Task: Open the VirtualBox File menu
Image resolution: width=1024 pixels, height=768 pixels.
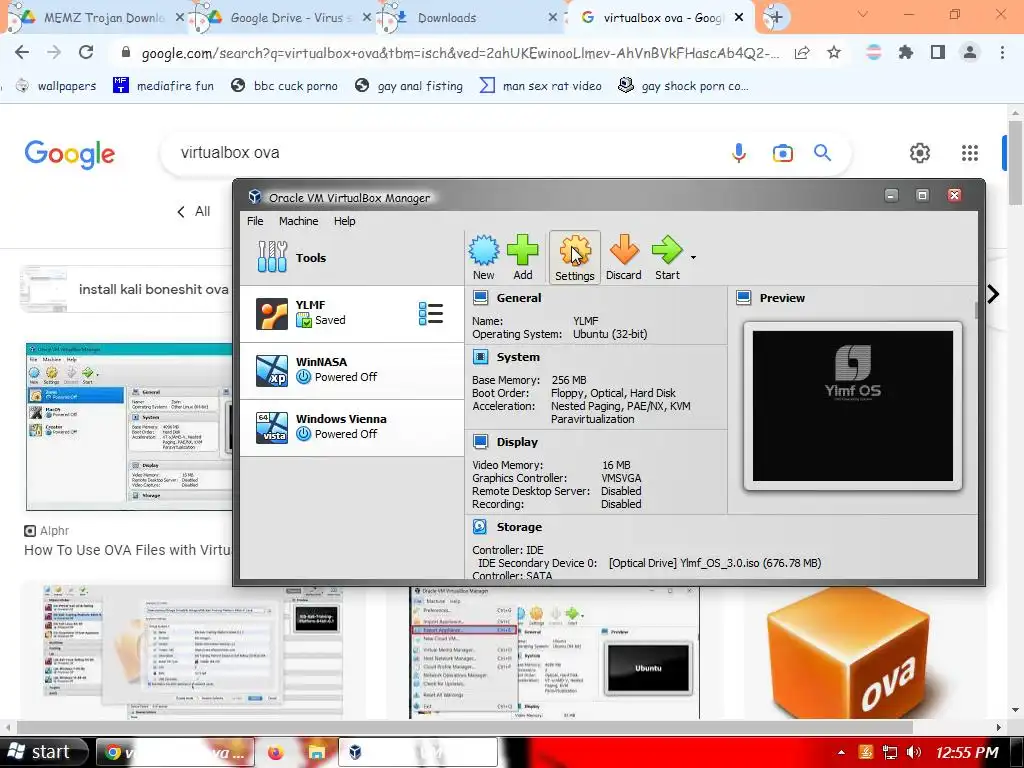Action: pos(255,221)
